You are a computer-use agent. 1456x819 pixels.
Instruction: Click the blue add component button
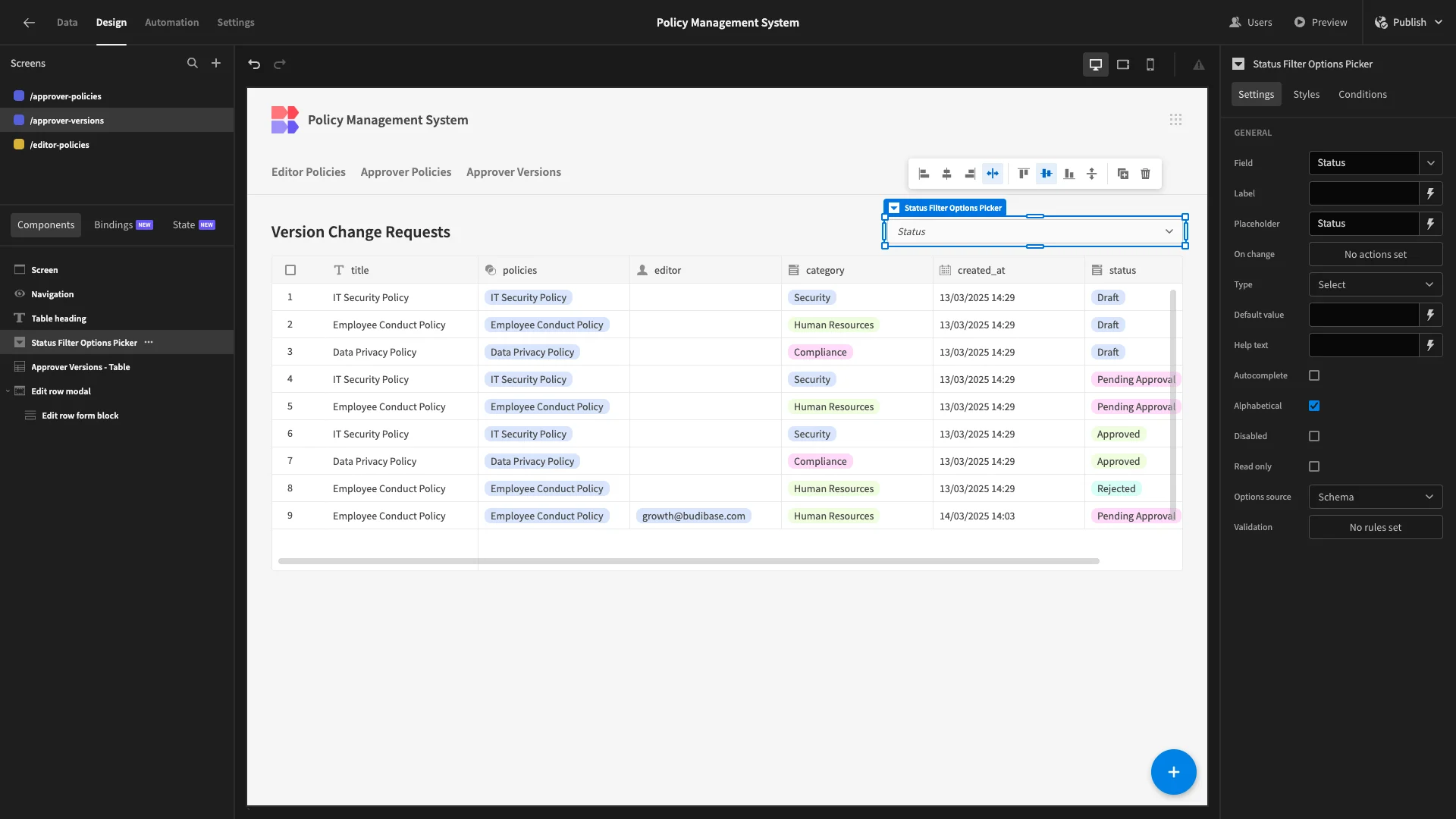(x=1173, y=772)
